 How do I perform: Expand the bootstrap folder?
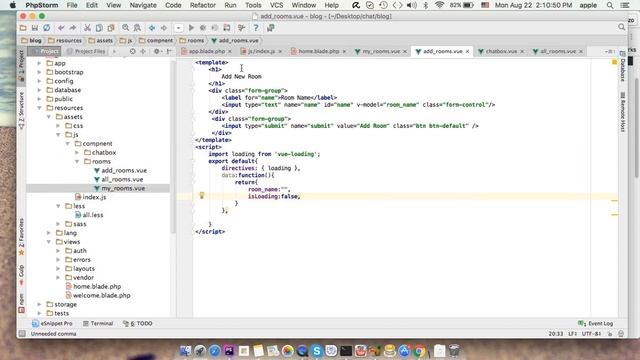click(x=40, y=72)
